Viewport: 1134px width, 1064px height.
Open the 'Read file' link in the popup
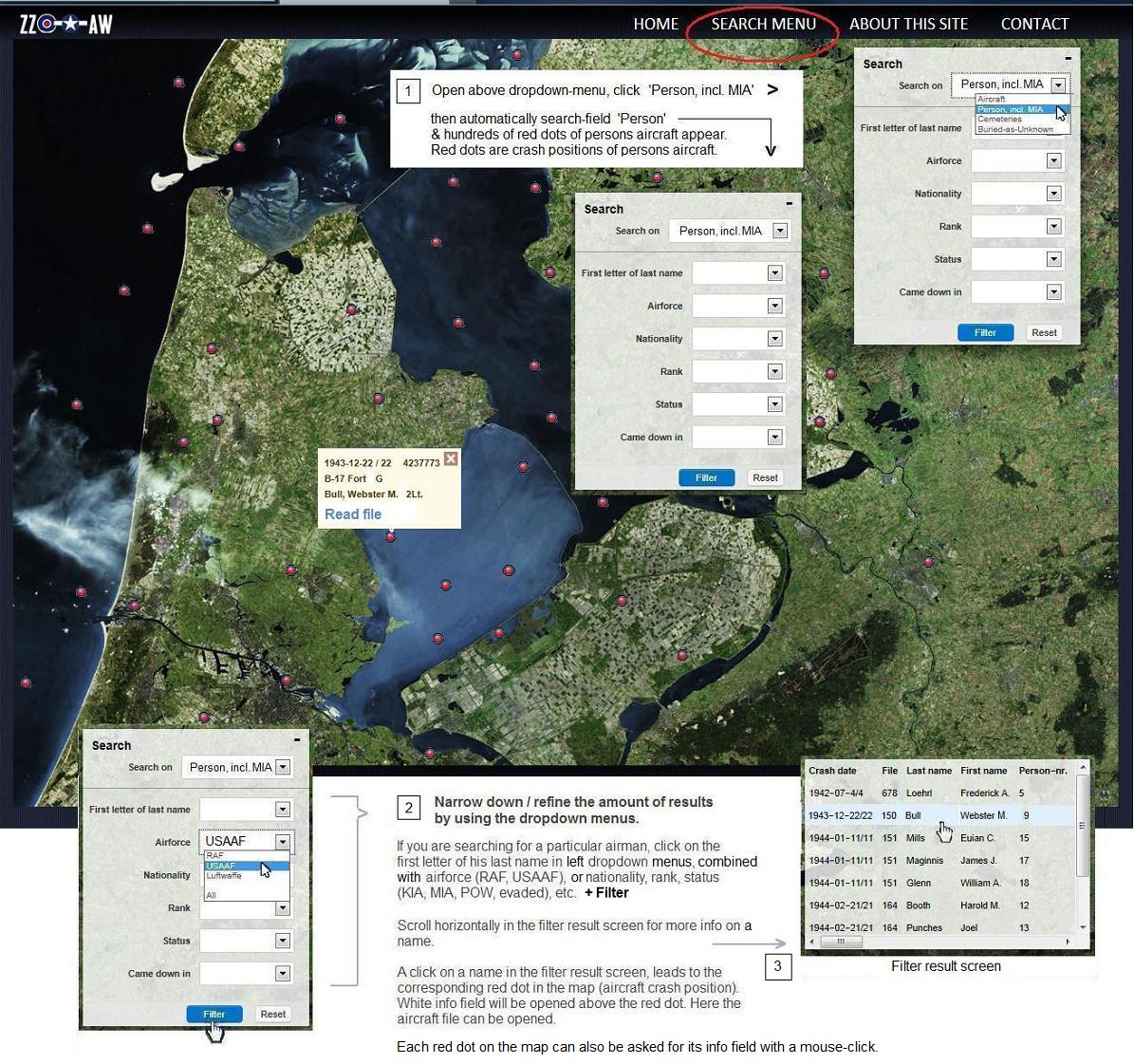(353, 514)
